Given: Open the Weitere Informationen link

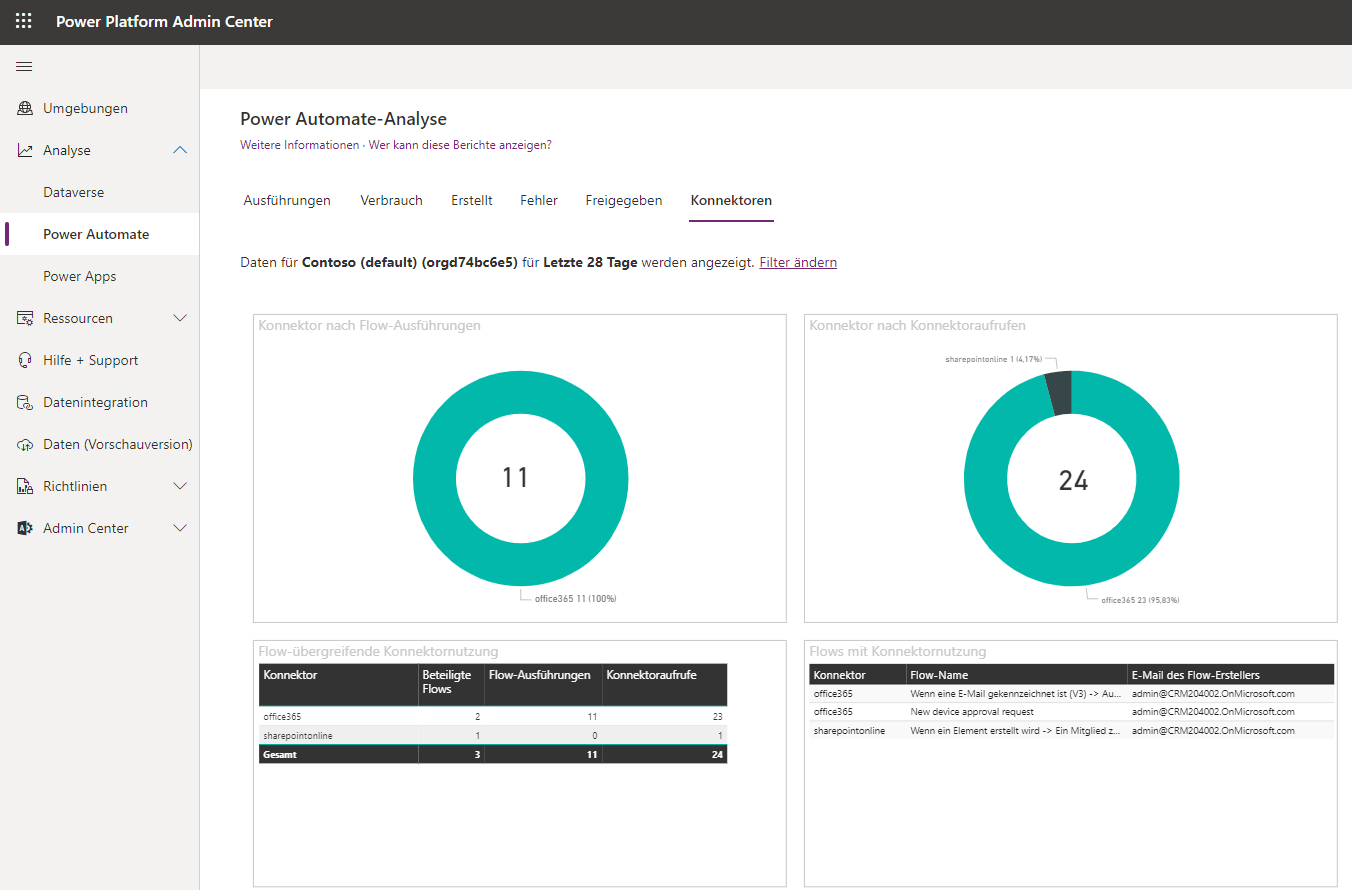Looking at the screenshot, I should point(299,145).
